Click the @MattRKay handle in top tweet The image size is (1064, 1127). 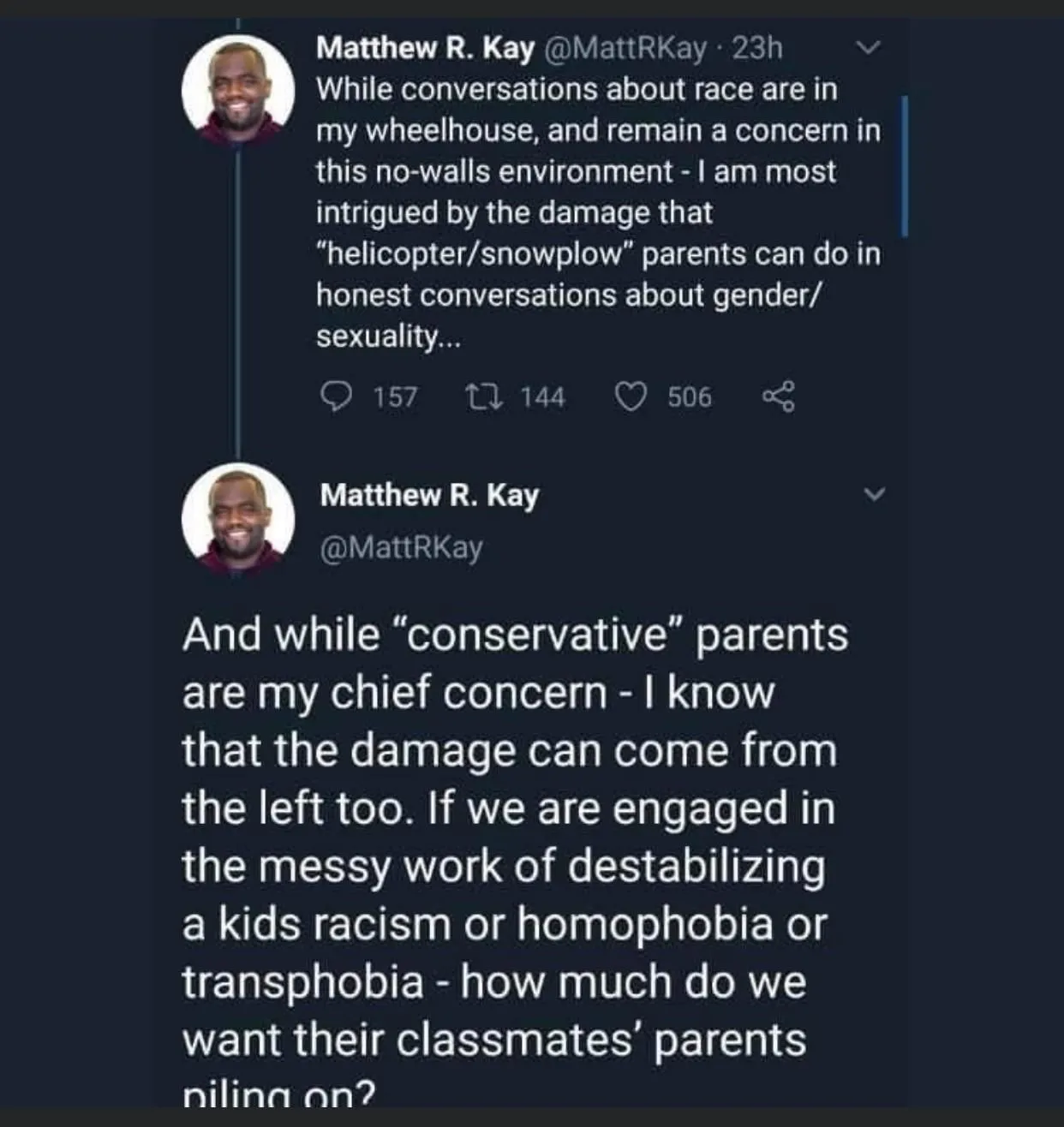pos(625,49)
